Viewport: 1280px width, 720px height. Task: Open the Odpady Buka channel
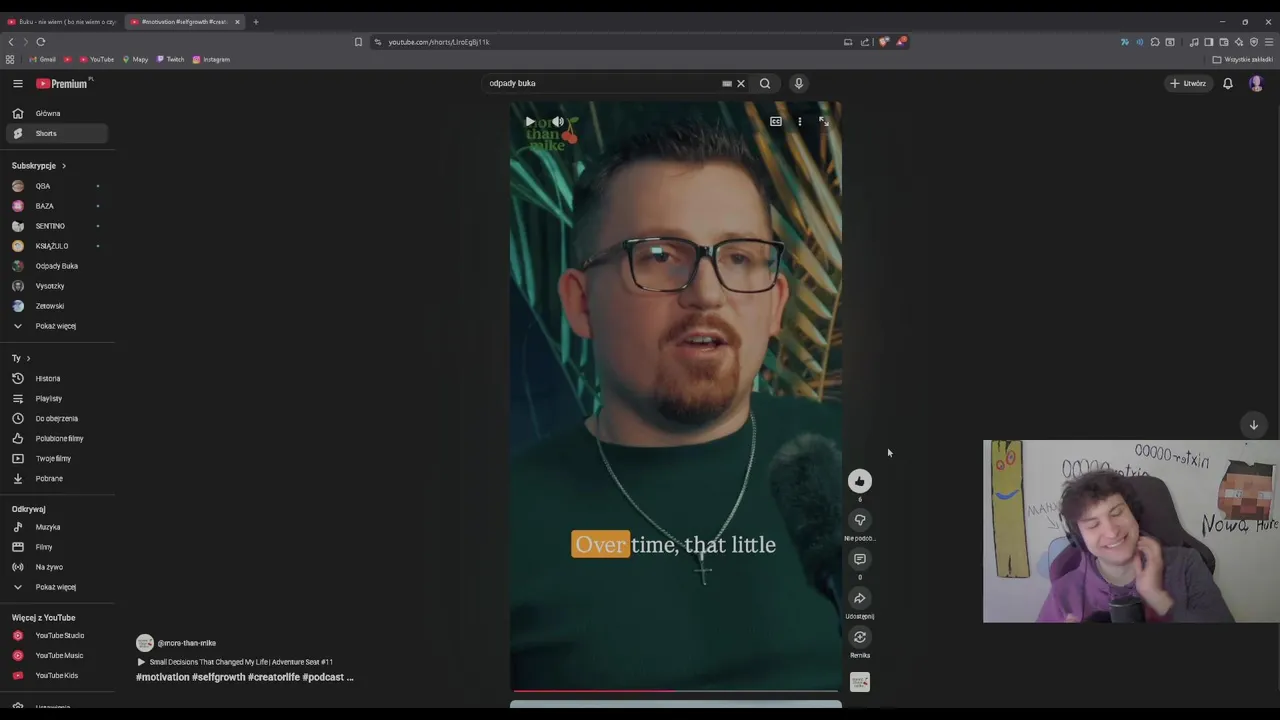(x=58, y=266)
